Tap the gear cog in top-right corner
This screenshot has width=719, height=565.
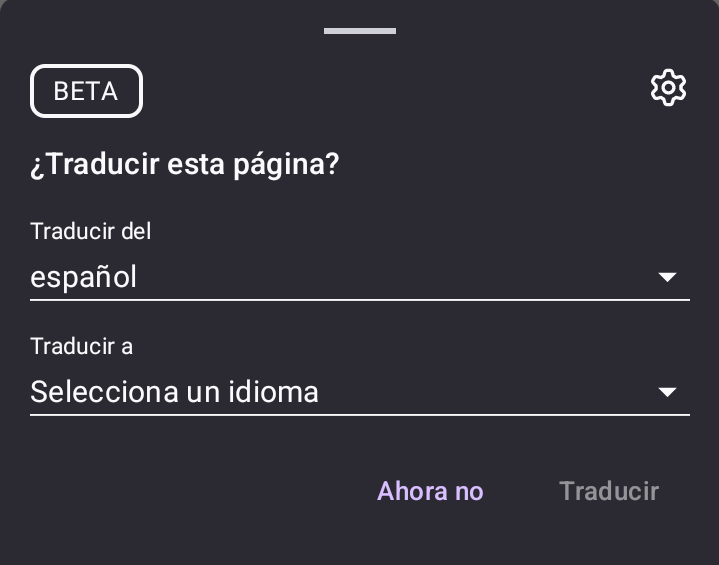click(x=668, y=88)
